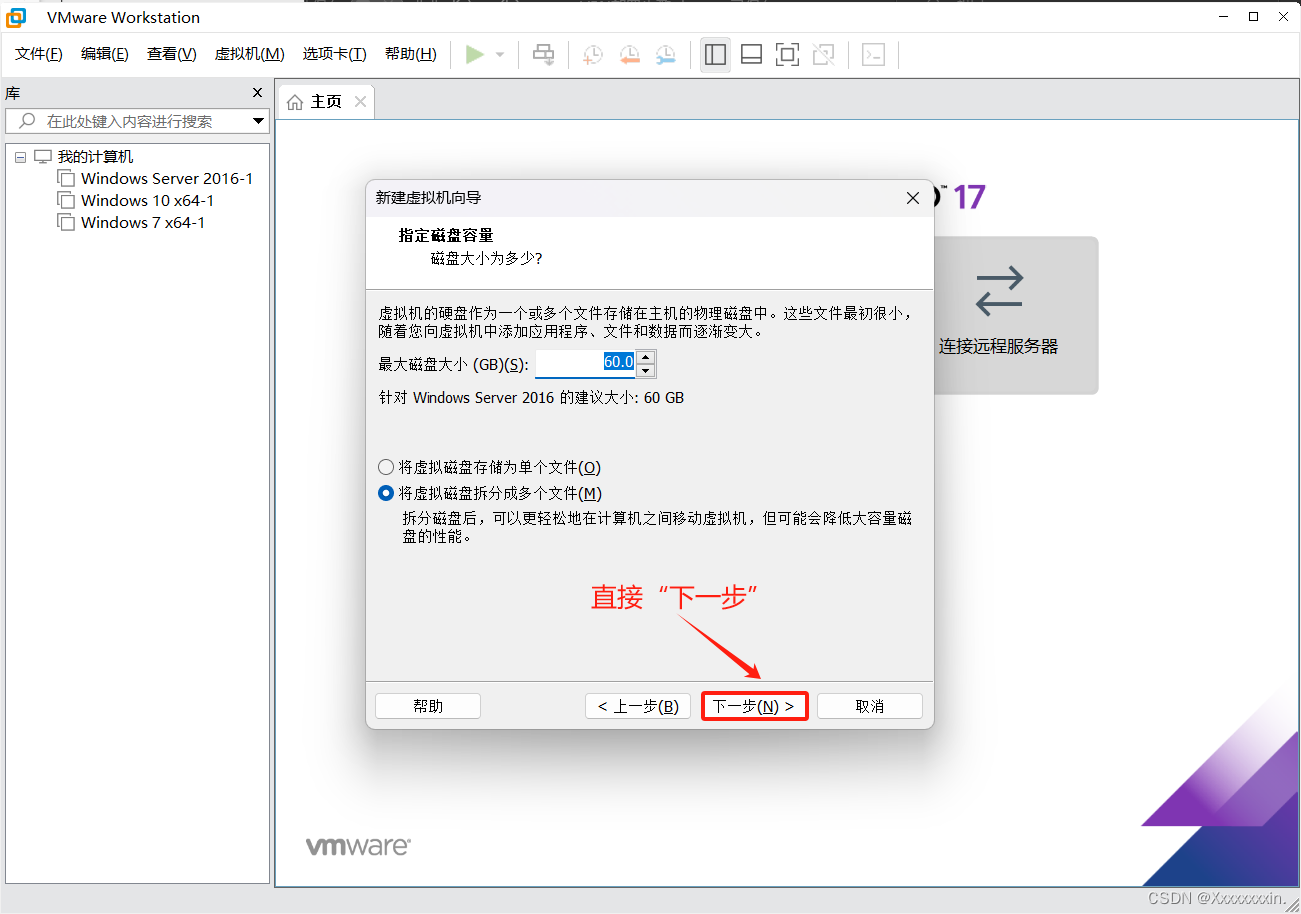Viewport: 1301px width, 914px height.
Task: Click the green power-on play icon
Action: pos(475,55)
